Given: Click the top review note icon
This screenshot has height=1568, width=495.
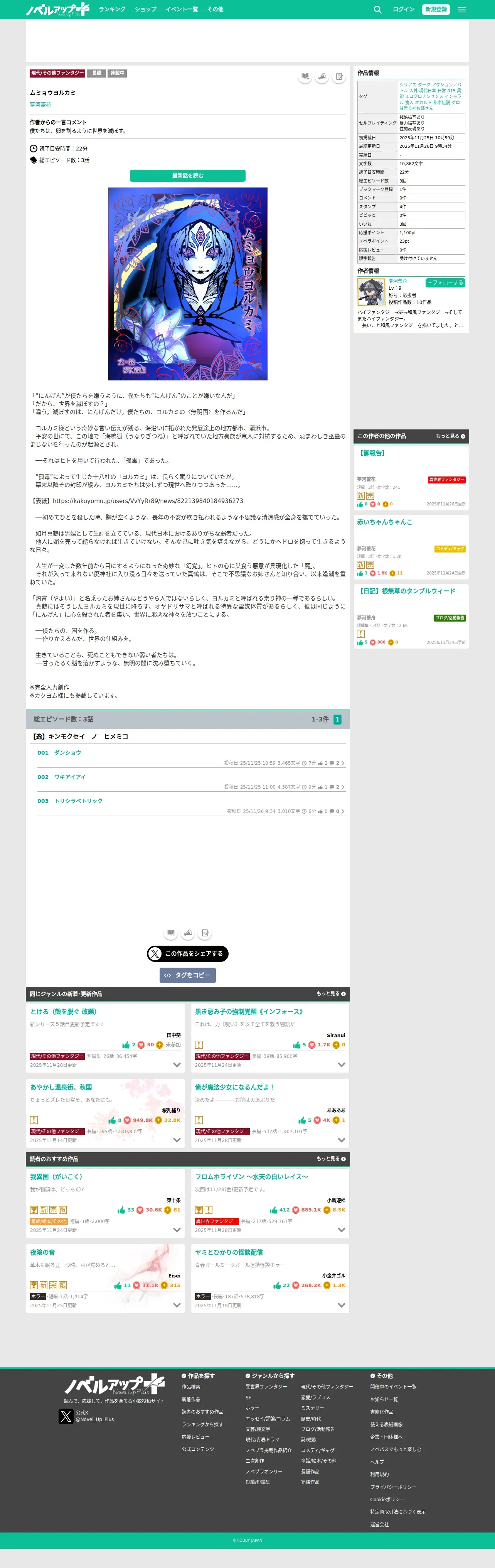Looking at the screenshot, I should click(339, 77).
